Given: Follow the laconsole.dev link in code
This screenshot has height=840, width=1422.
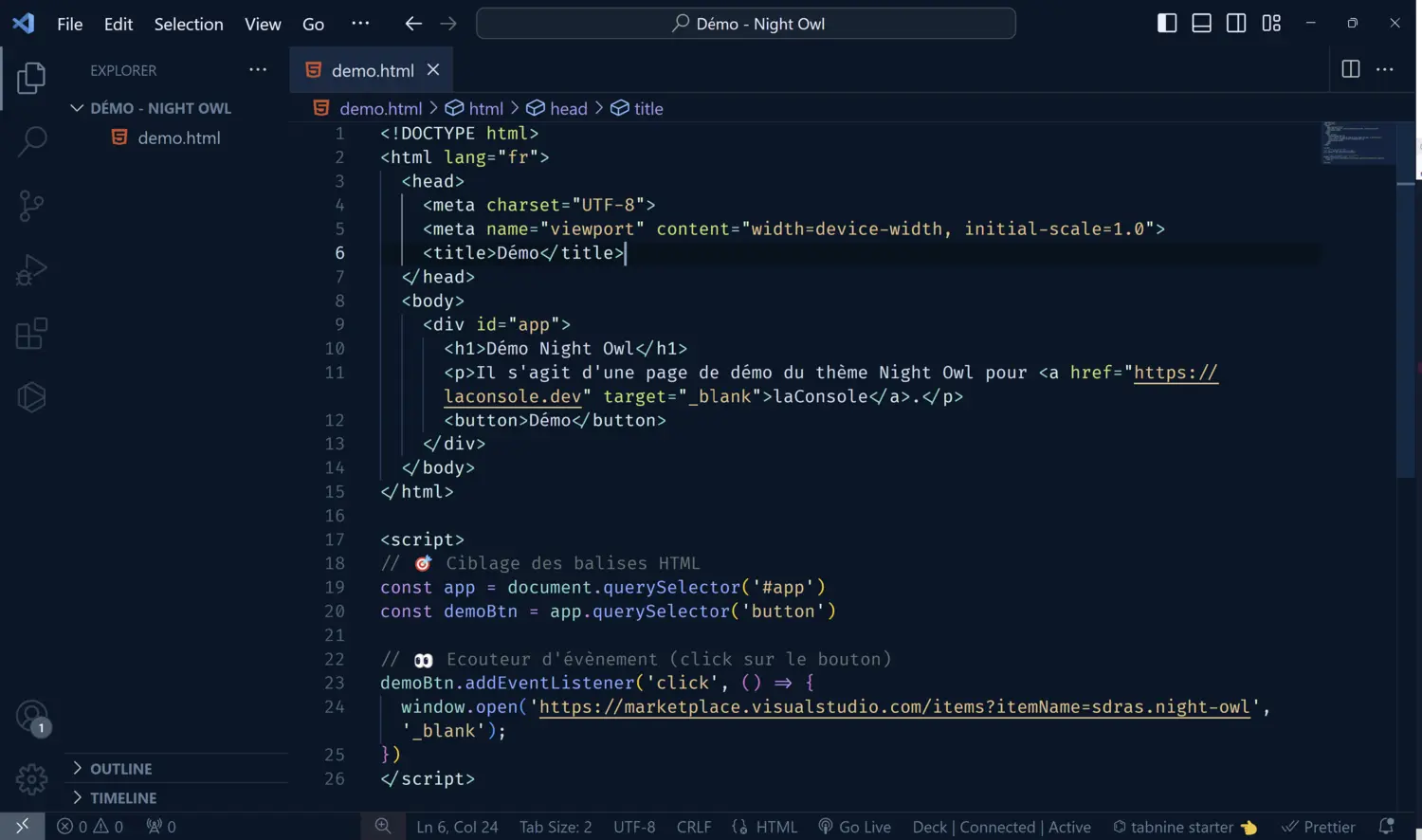Looking at the screenshot, I should 512,396.
